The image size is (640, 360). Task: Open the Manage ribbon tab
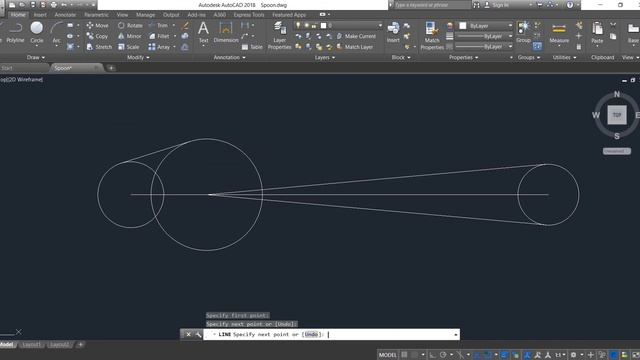point(145,15)
